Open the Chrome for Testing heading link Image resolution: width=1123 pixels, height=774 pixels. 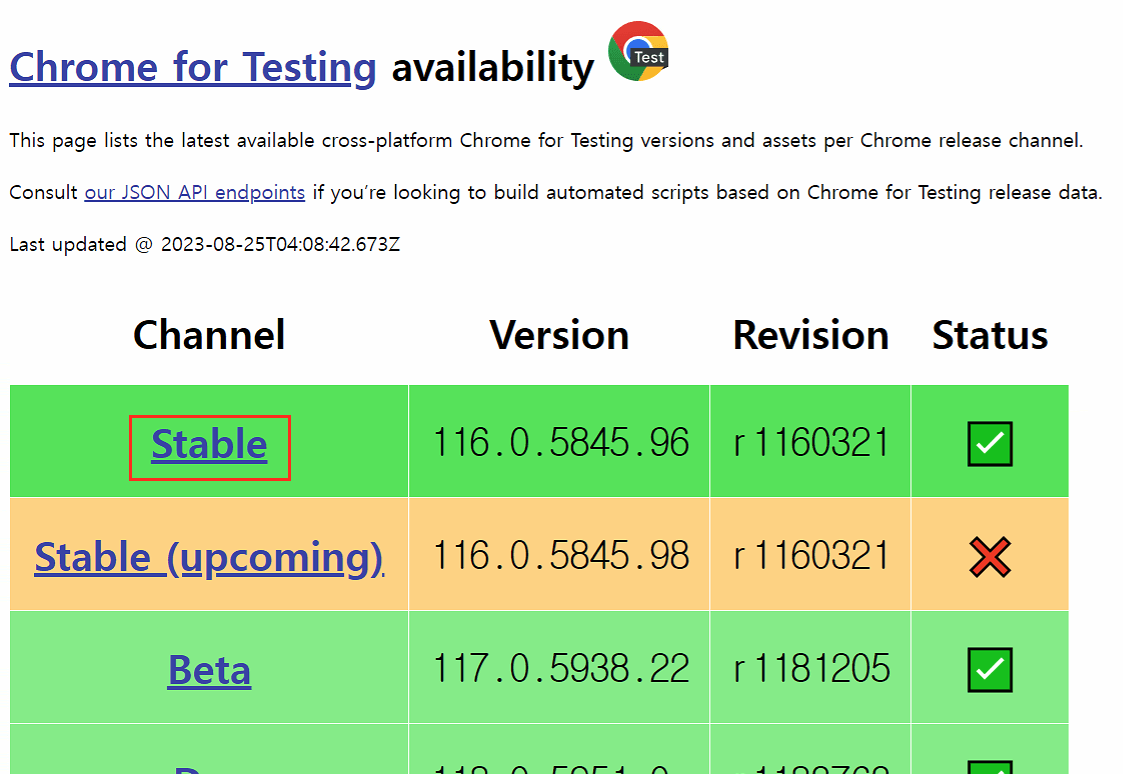[x=193, y=68]
